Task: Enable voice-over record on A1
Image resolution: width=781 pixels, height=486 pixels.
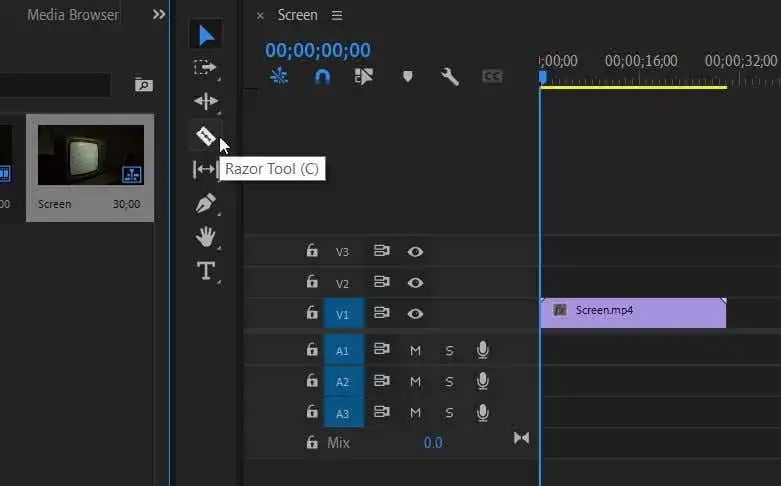Action: [483, 350]
